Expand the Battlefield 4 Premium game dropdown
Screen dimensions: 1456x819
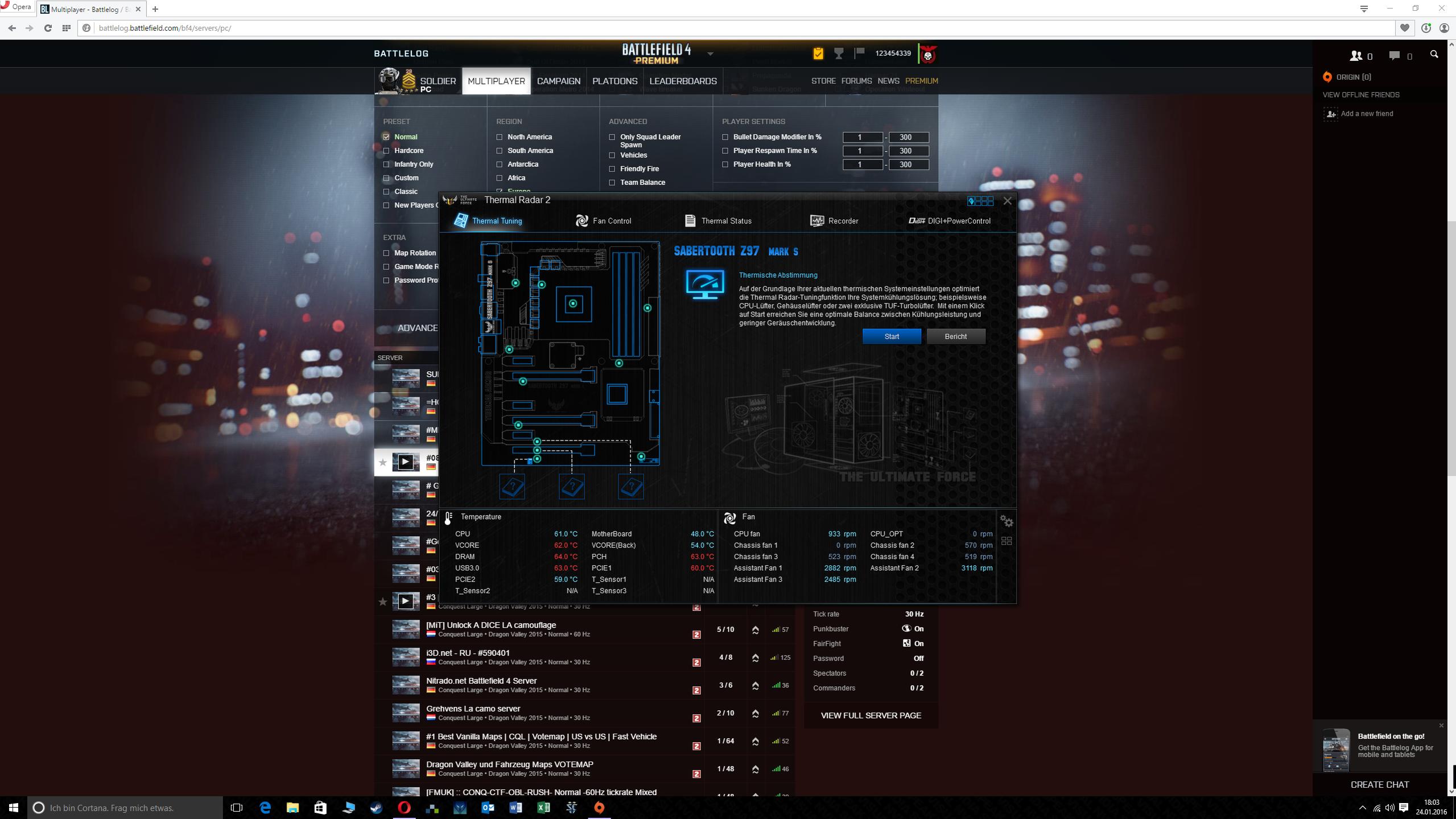click(710, 54)
